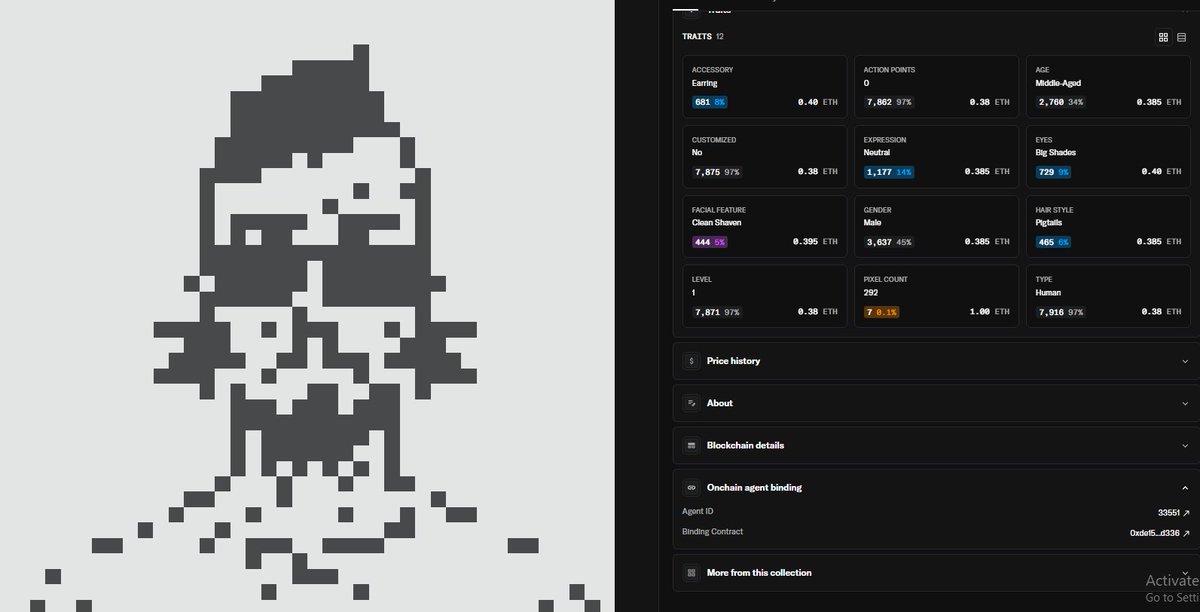Click the 7,916 97% count on Type Human
This screenshot has height=612, width=1200.
click(1059, 312)
